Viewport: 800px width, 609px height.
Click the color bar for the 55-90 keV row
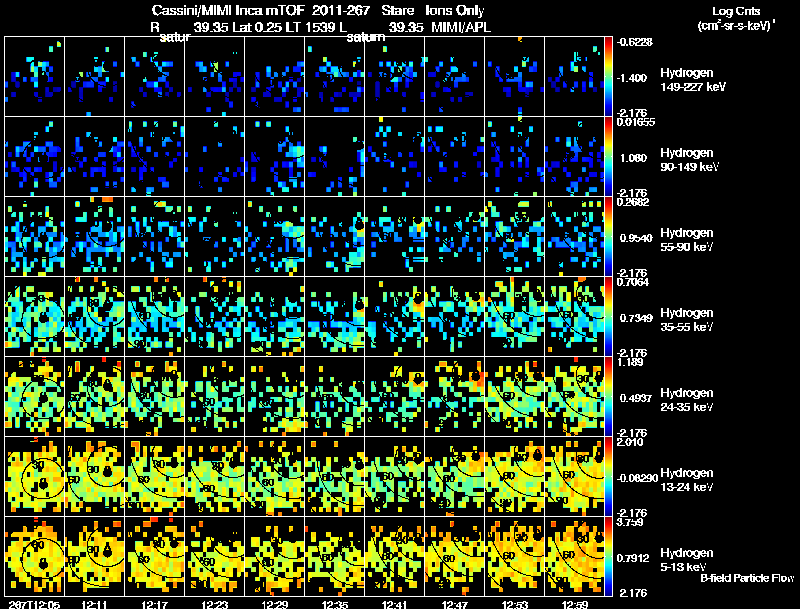[x=608, y=237]
